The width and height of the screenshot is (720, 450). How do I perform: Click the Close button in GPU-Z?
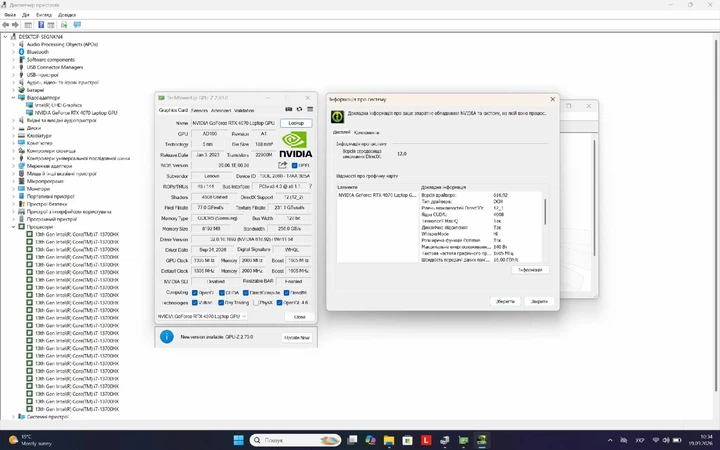pyautogui.click(x=300, y=317)
